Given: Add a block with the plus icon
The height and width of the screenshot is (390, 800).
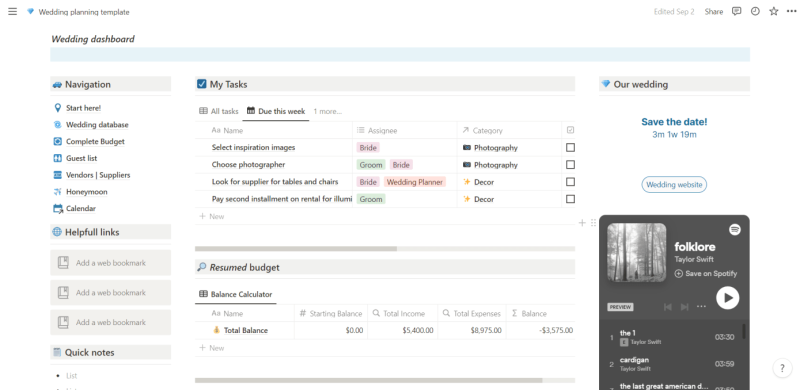Looking at the screenshot, I should [582, 223].
